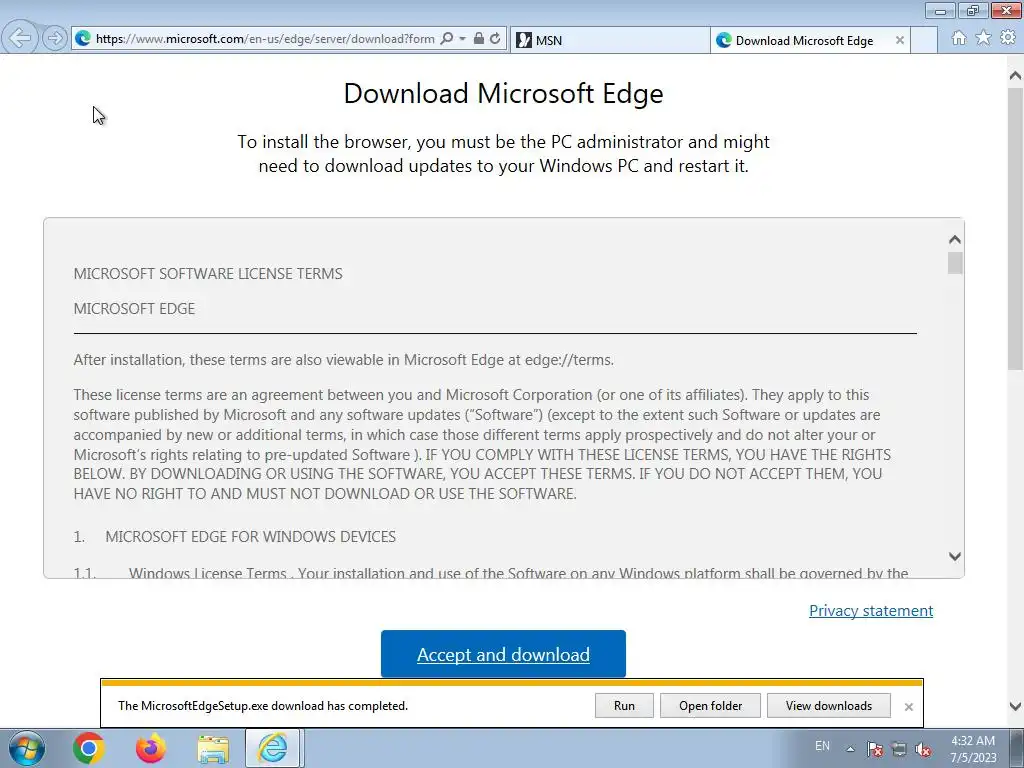This screenshot has width=1024, height=768.
Task: Open Windows Explorer from the taskbar
Action: [213, 748]
